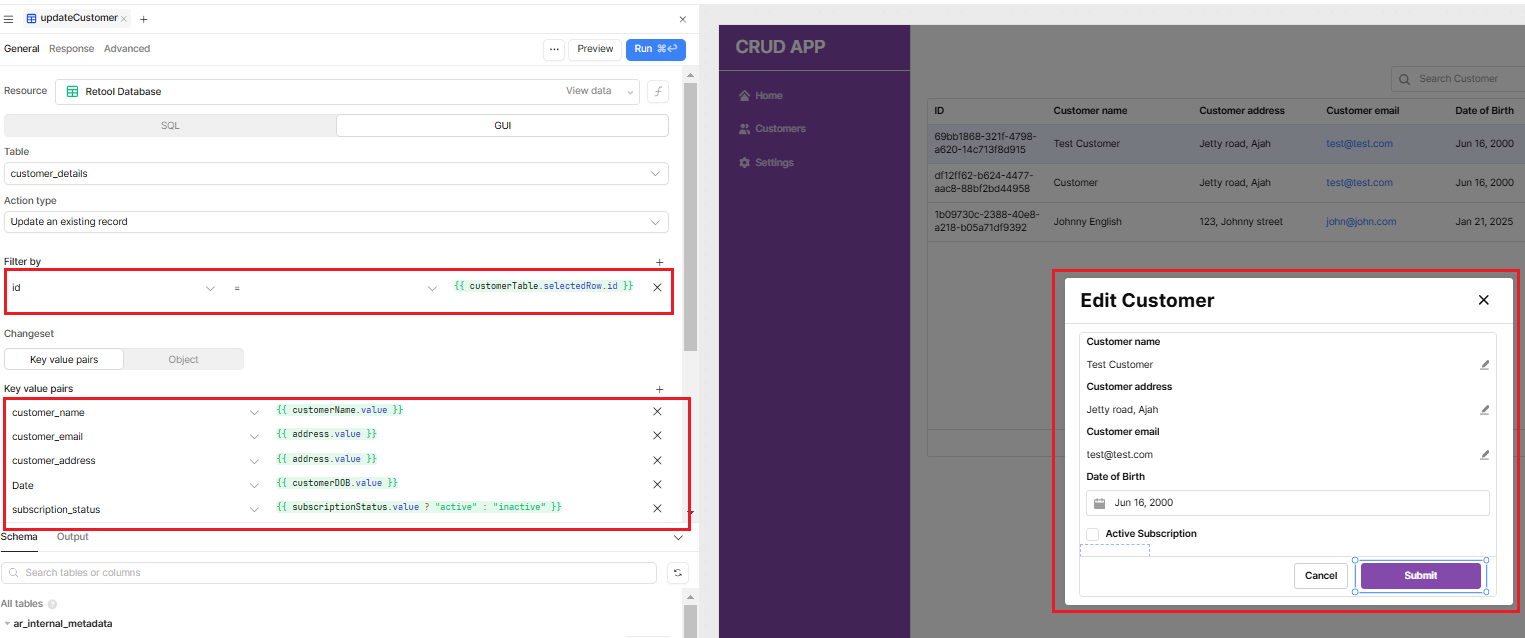Tick the Active Subscription checkbox
Viewport: 1525px width, 638px height.
pyautogui.click(x=1093, y=534)
